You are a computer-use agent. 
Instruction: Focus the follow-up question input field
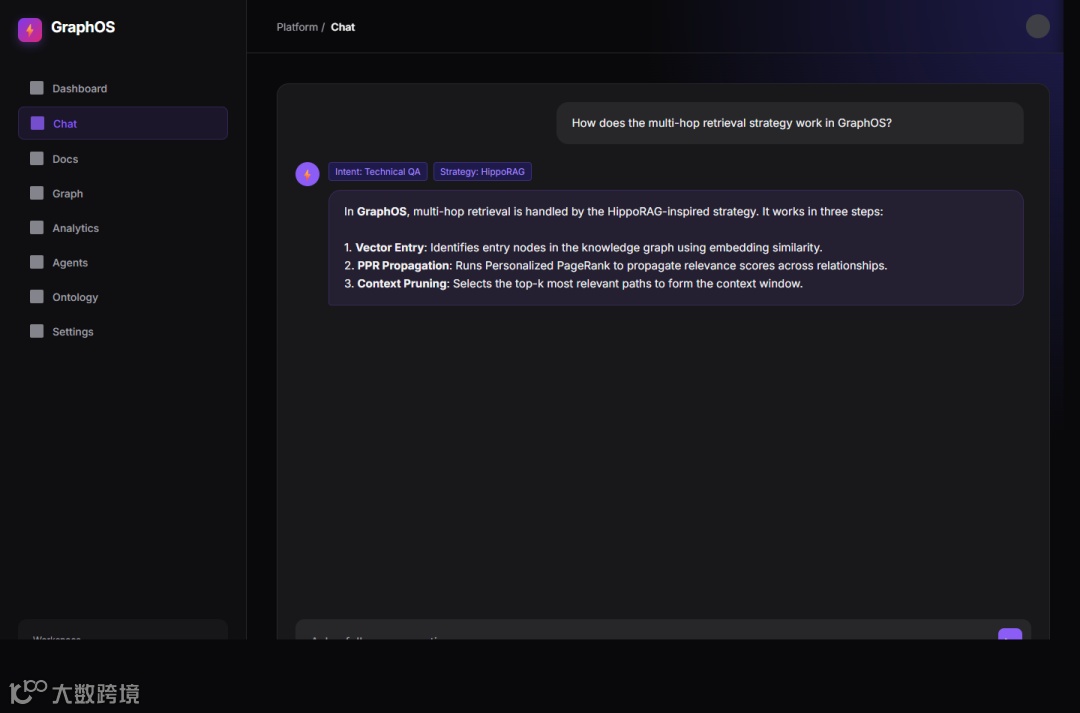pos(645,630)
